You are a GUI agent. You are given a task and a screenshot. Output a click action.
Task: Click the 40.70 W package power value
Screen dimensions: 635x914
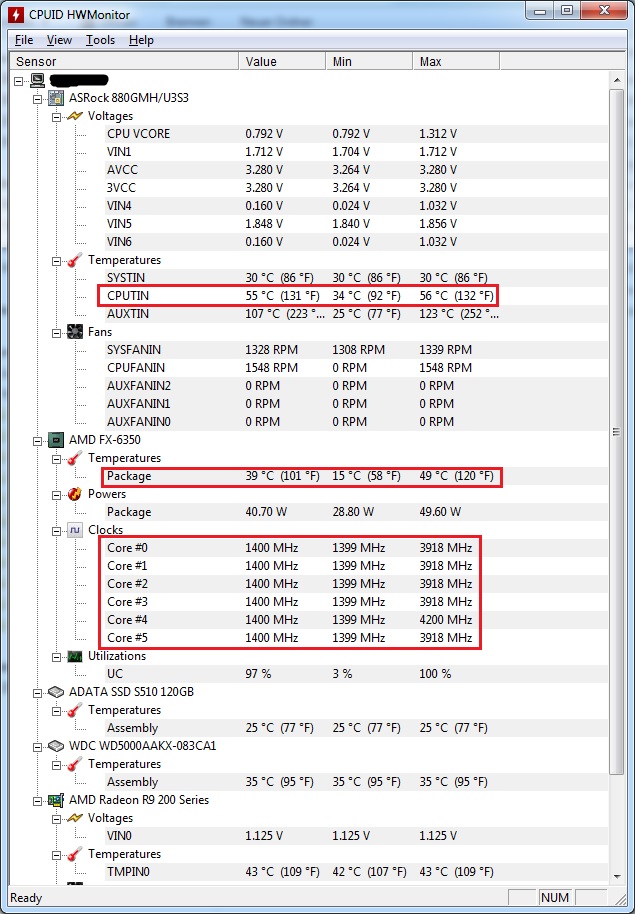point(266,512)
